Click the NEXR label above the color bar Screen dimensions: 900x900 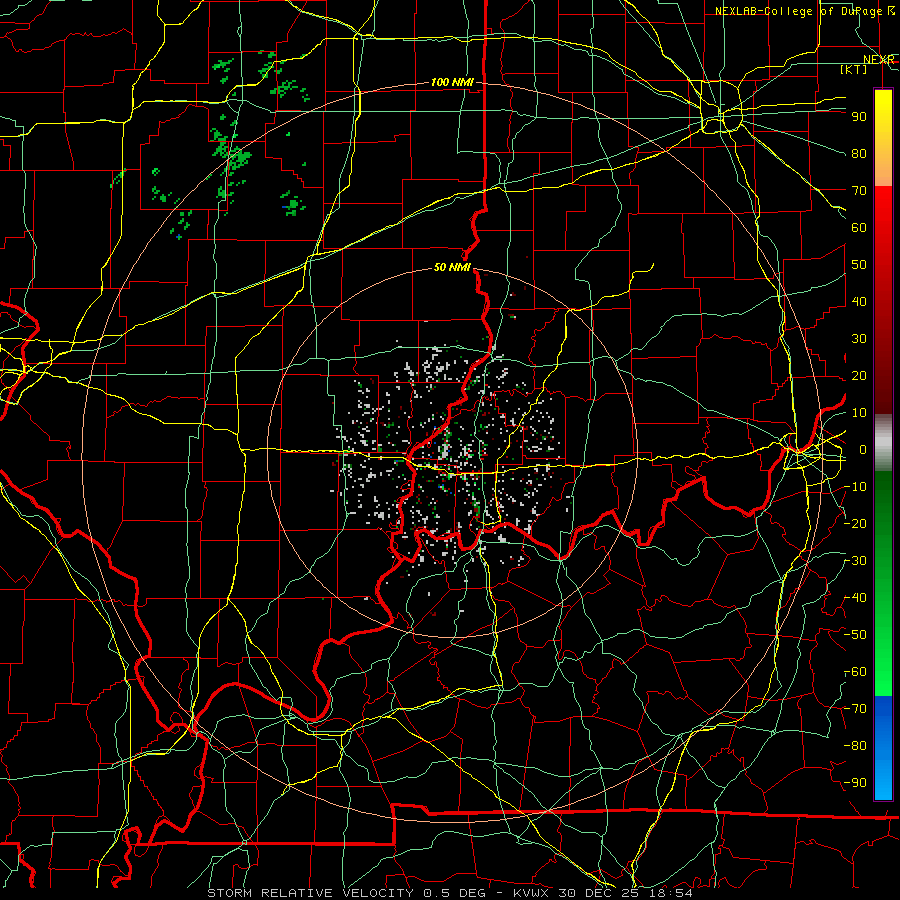[x=878, y=60]
